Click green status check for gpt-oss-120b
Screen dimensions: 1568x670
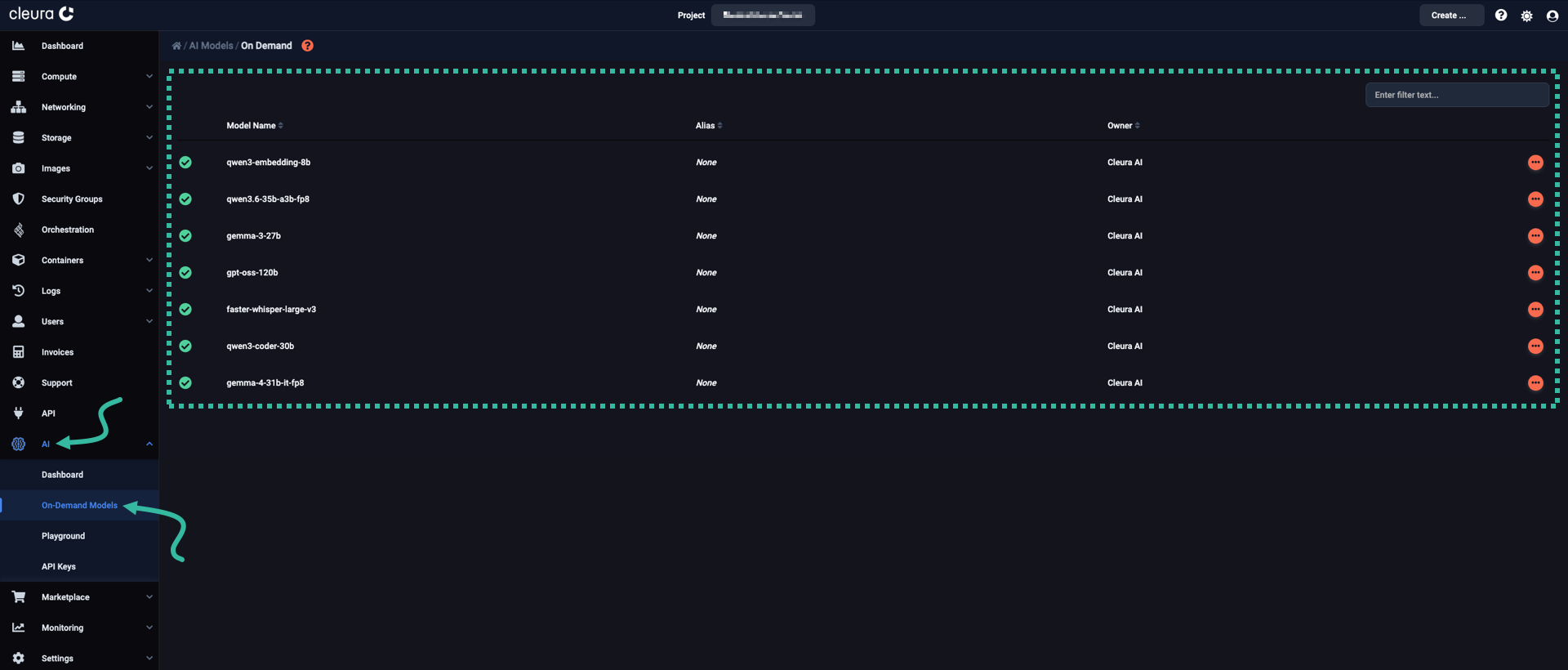185,273
